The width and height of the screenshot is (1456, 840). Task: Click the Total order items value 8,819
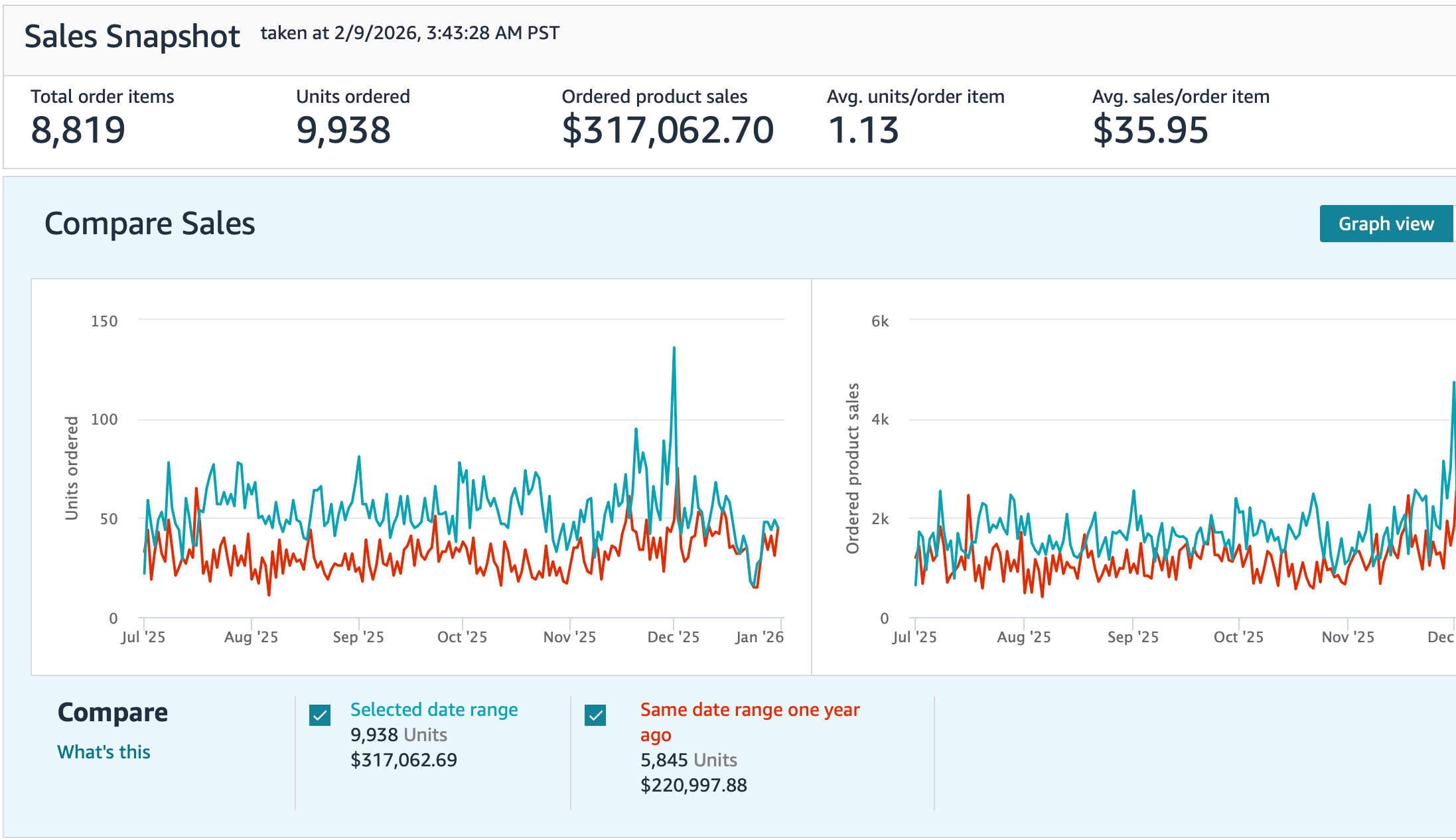click(78, 130)
